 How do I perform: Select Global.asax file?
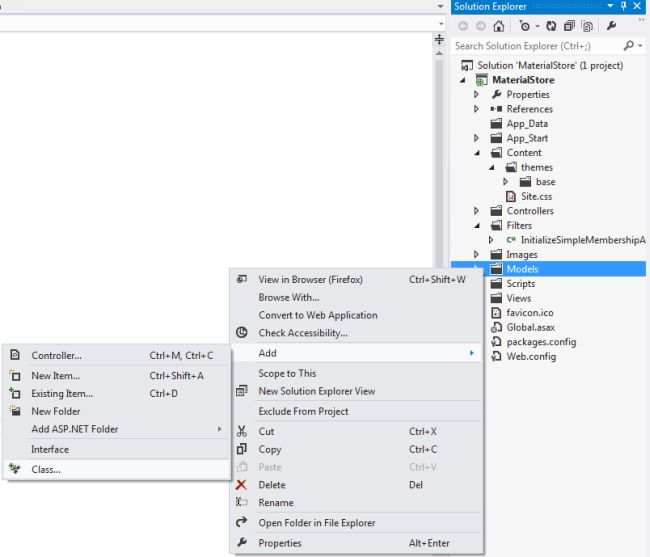coord(531,327)
